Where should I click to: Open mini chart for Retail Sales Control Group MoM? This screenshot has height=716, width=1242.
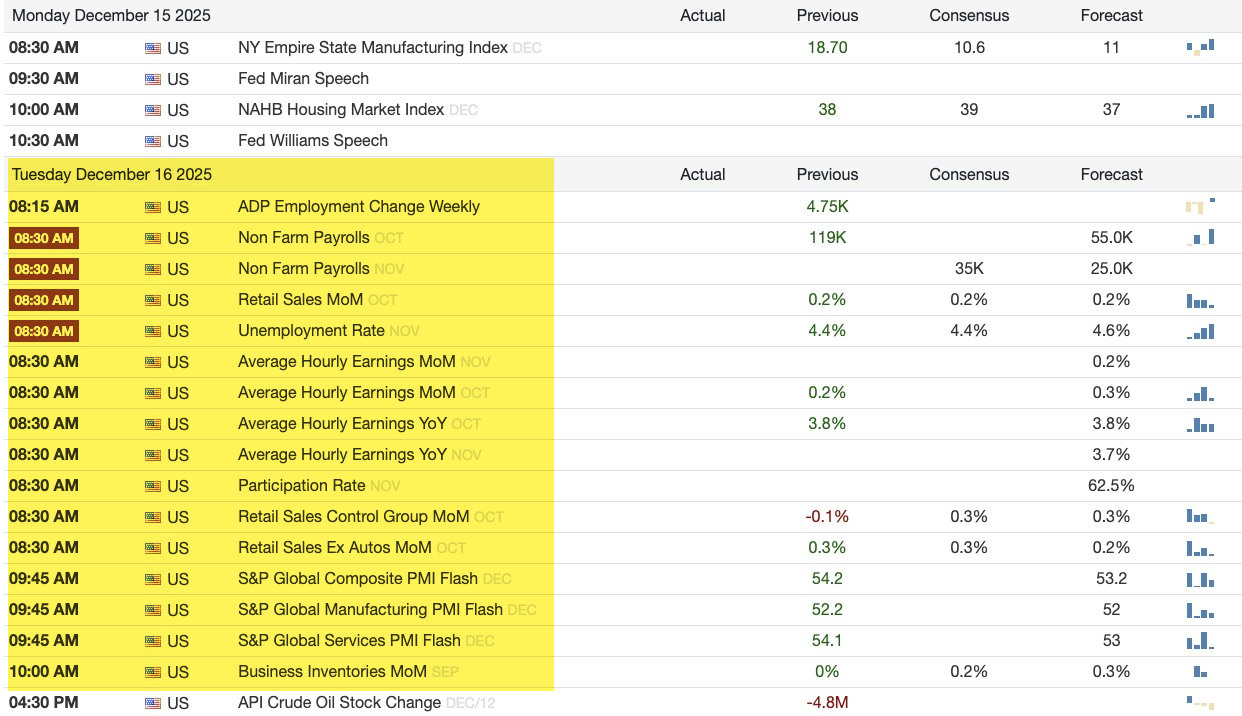pyautogui.click(x=1200, y=517)
